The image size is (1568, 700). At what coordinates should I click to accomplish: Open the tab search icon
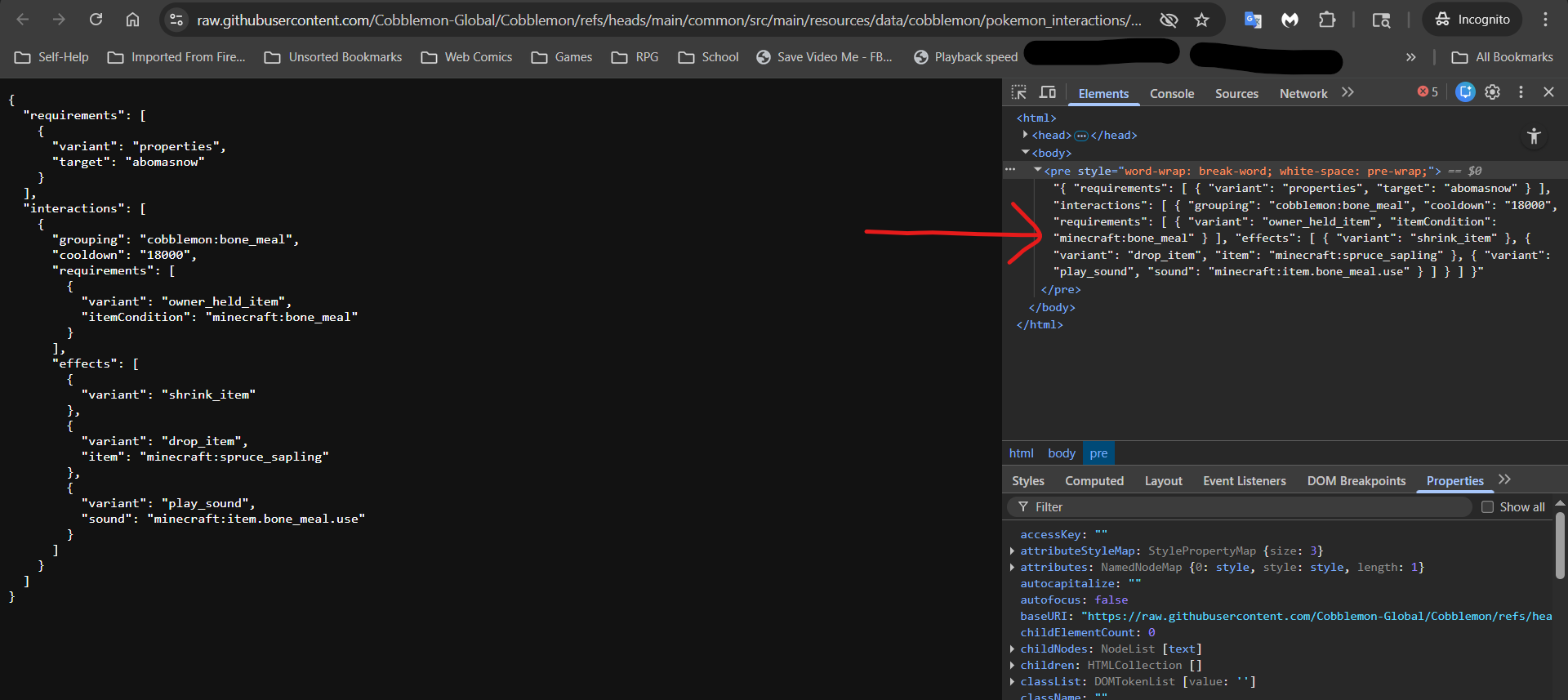tap(1381, 20)
